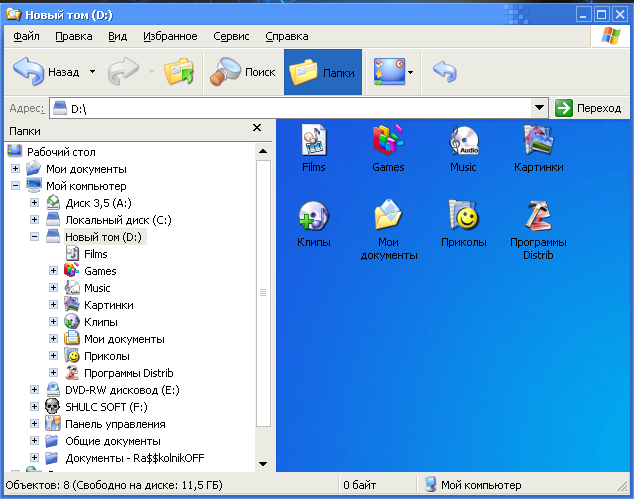
Task: Select the Картинки folder icon
Action: click(x=538, y=141)
